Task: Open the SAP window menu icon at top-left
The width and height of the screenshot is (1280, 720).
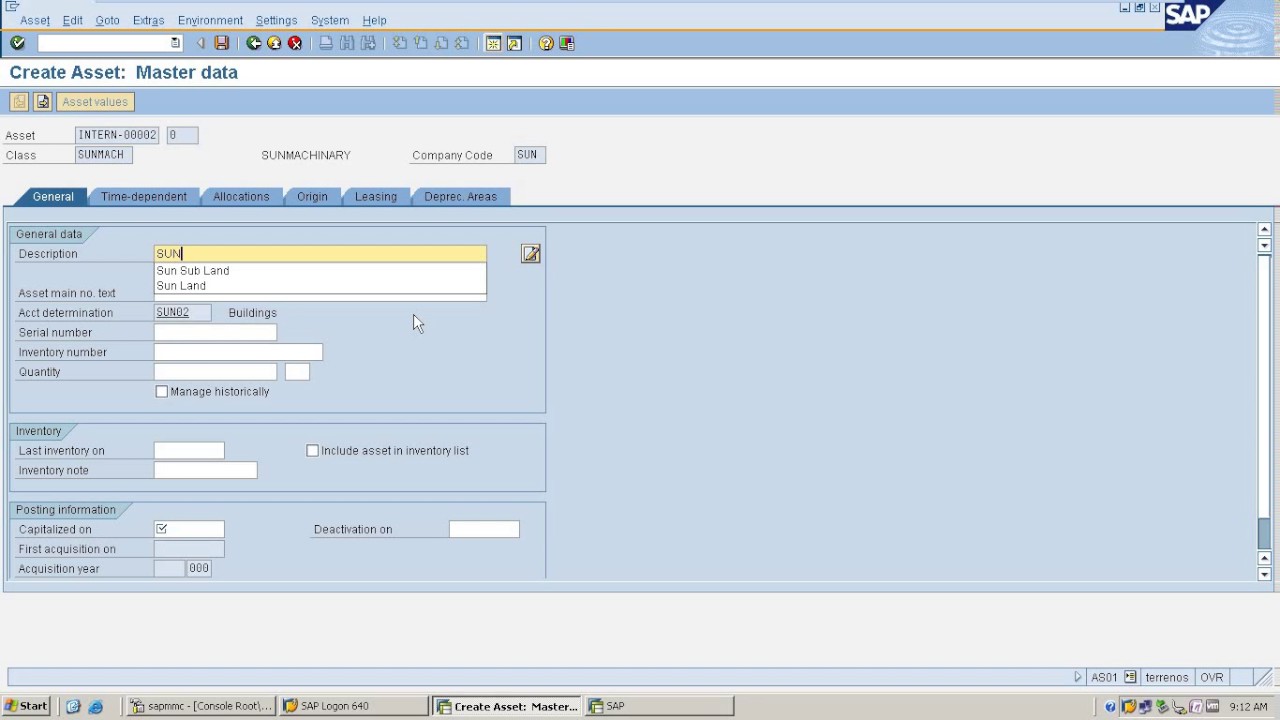Action: click(12, 6)
